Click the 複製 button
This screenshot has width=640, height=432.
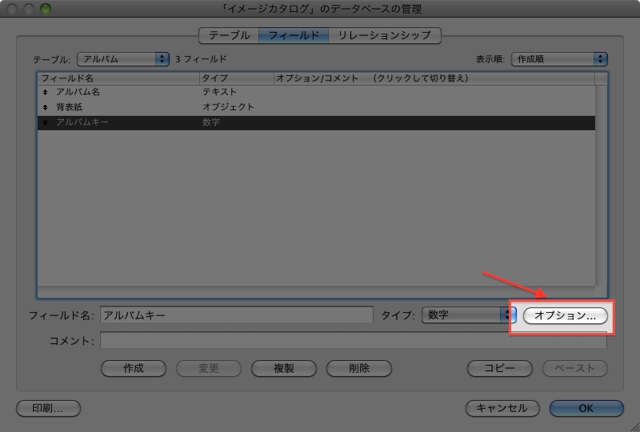[x=284, y=368]
